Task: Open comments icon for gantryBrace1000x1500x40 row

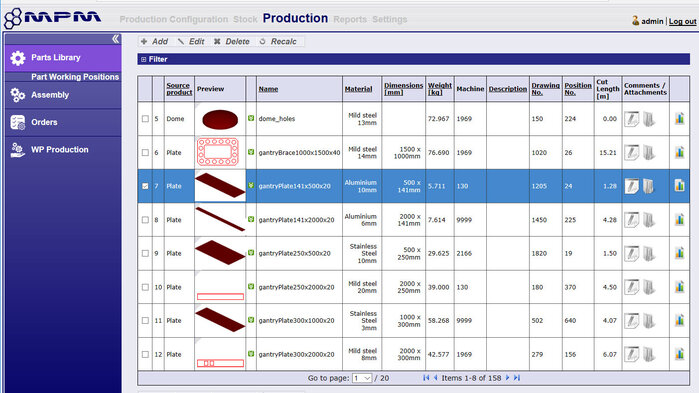Action: (x=631, y=152)
